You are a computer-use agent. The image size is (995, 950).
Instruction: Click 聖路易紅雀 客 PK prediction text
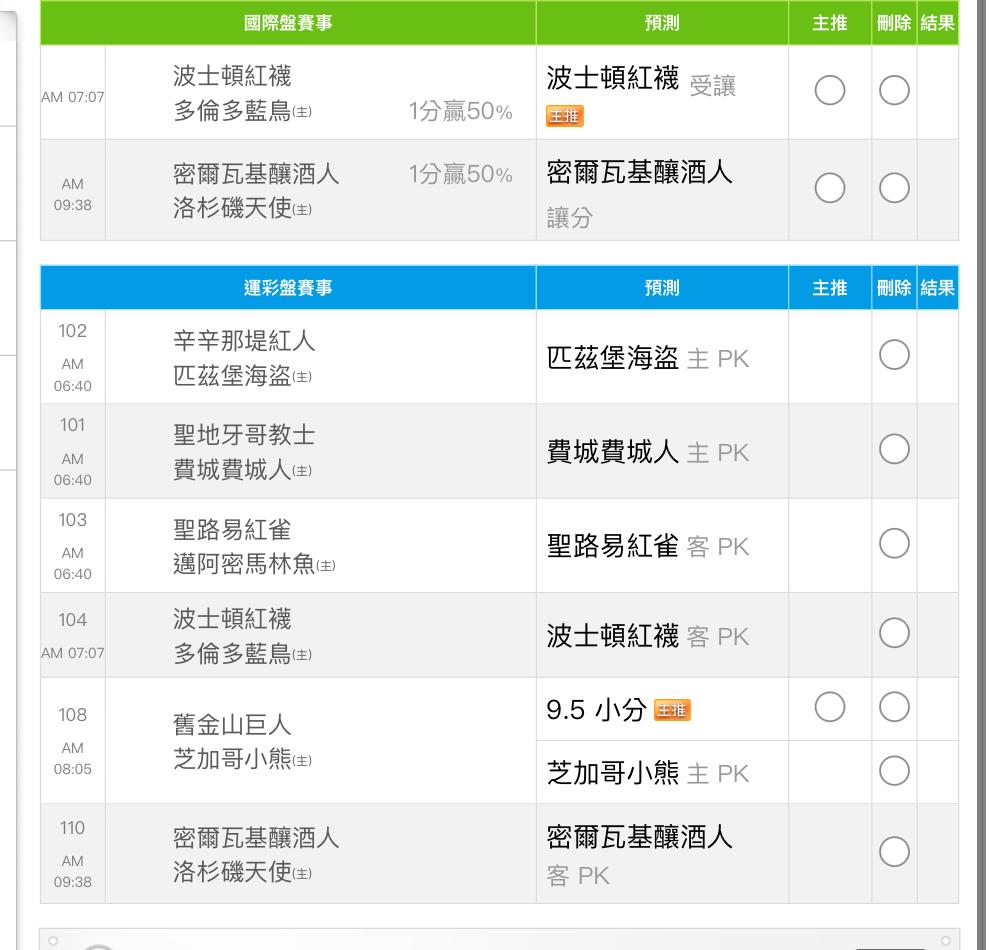point(647,546)
